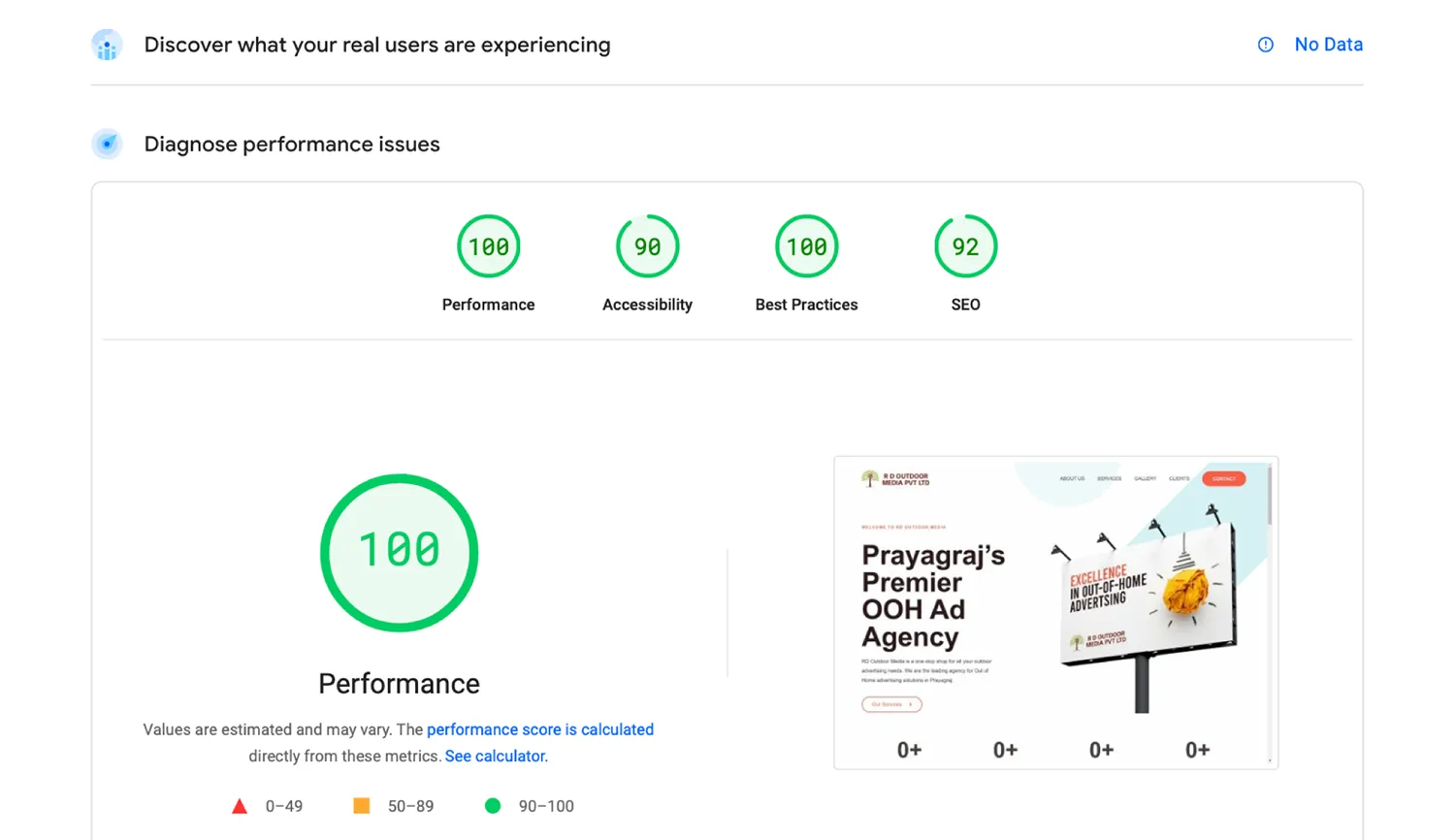Open the "See calculator" link
The height and width of the screenshot is (840, 1455).
[496, 756]
